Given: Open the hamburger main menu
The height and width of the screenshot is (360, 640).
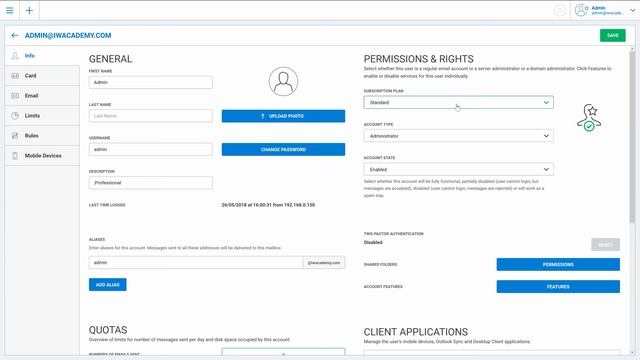Looking at the screenshot, I should (9, 10).
